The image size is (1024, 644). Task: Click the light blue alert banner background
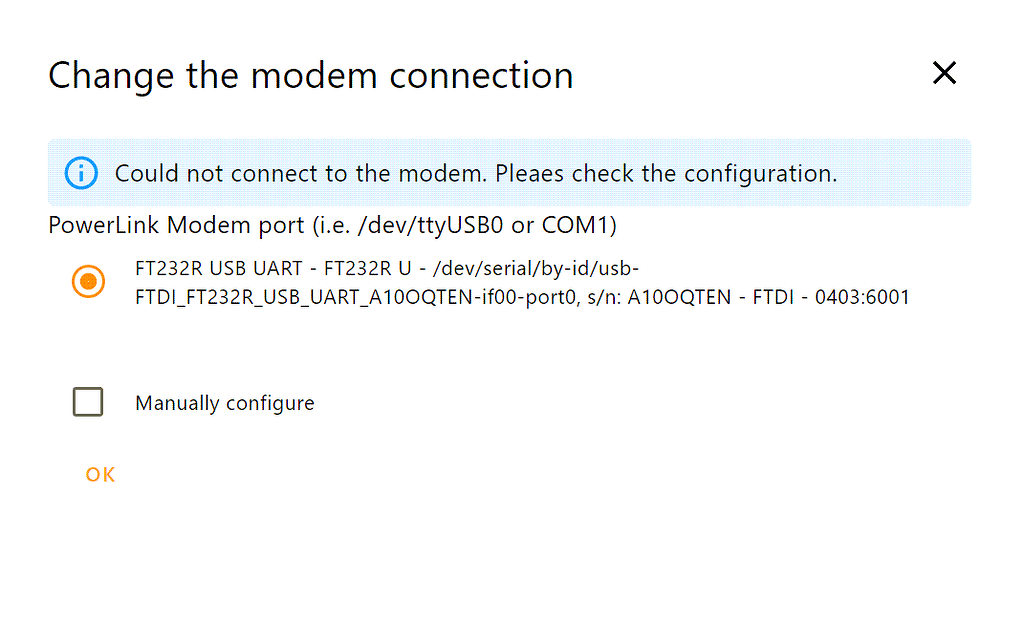click(509, 172)
